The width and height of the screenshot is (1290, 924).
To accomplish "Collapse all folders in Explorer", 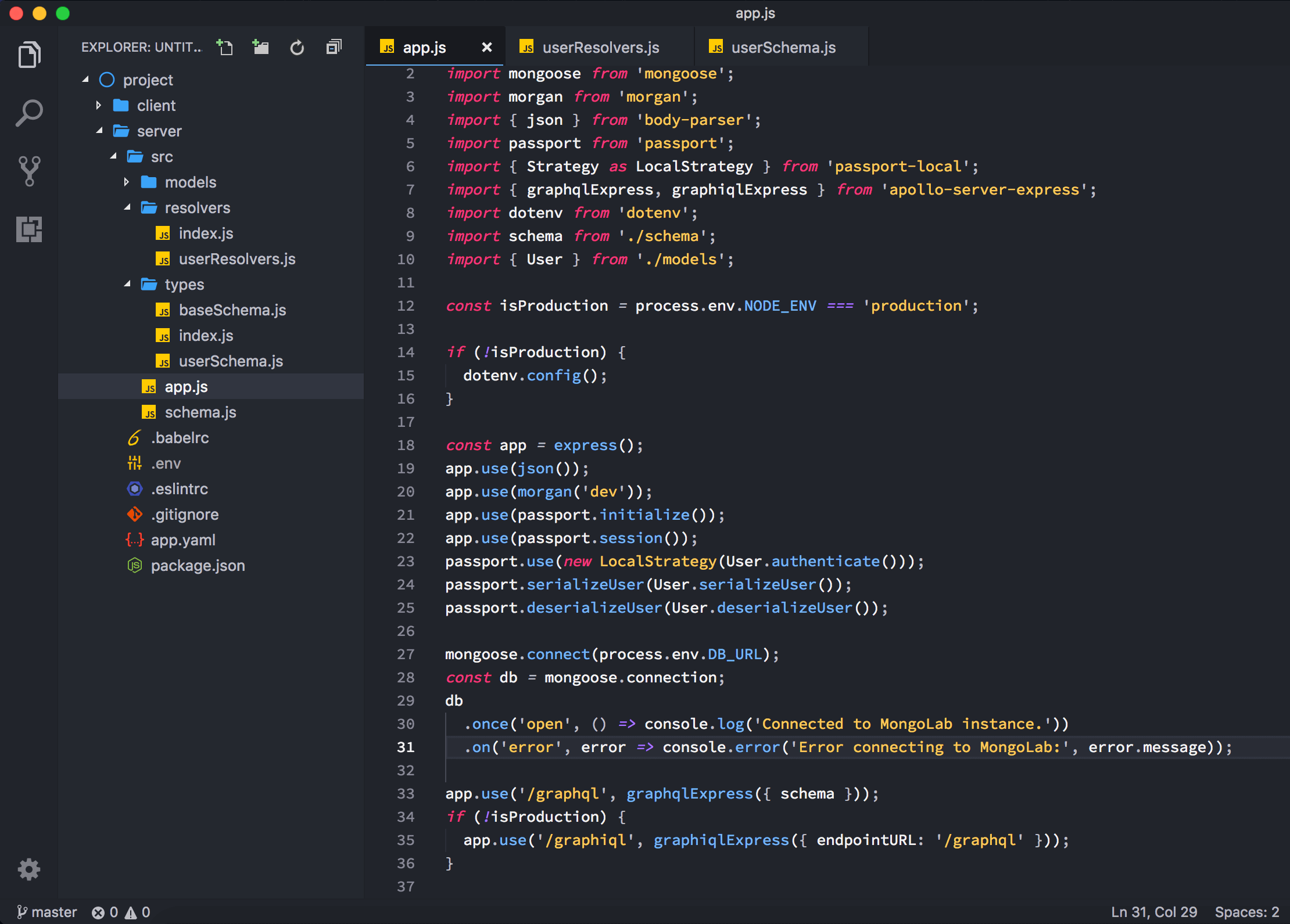I will (x=334, y=47).
